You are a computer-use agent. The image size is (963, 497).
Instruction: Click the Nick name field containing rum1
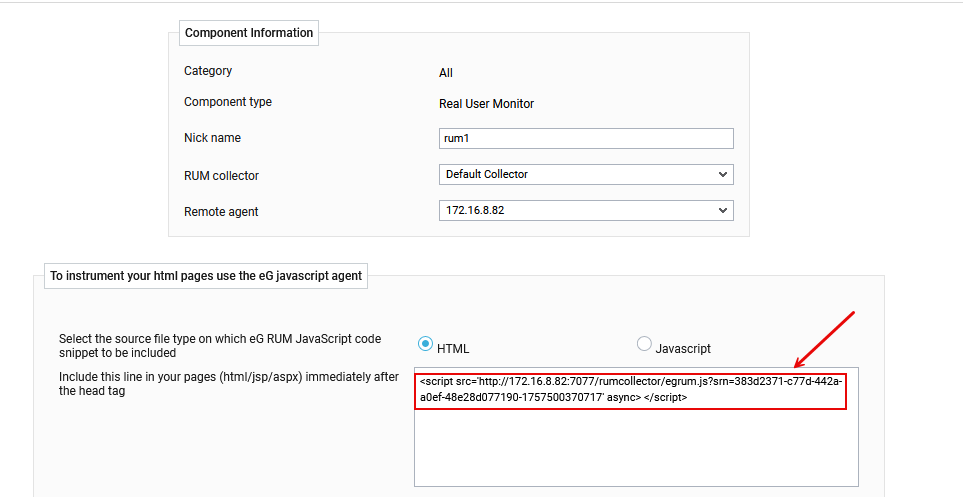pyautogui.click(x=585, y=138)
